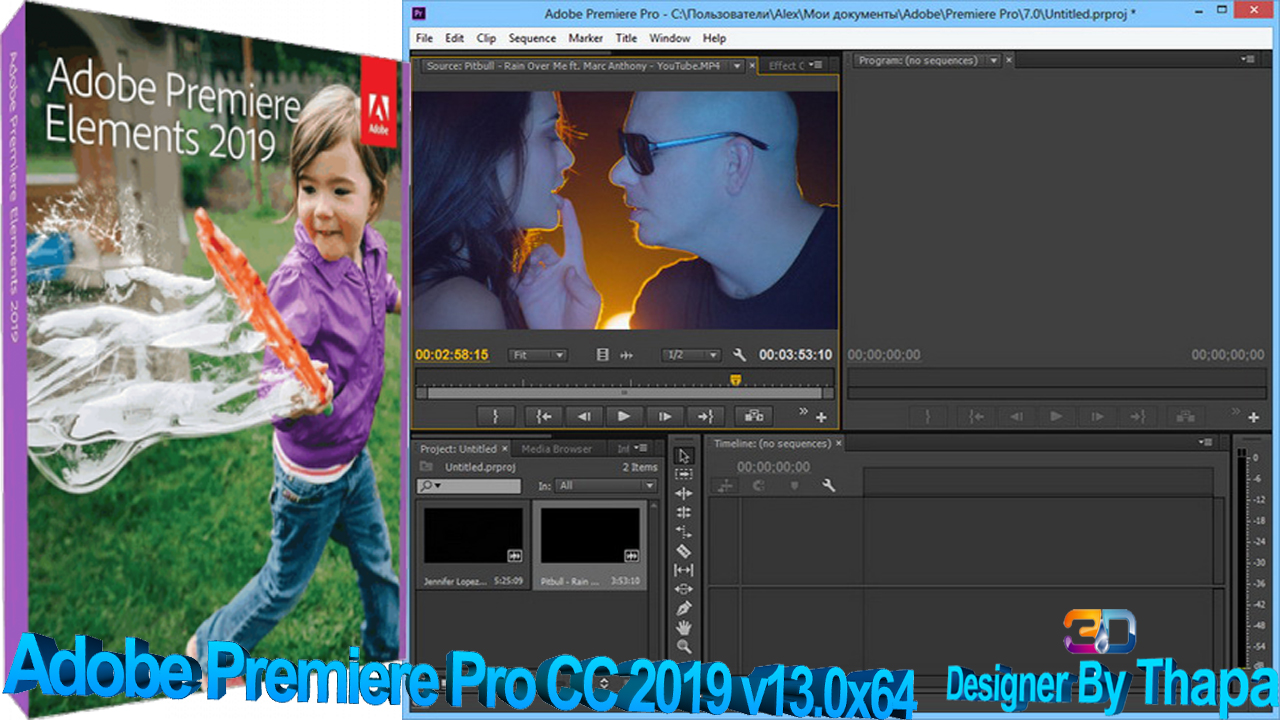The image size is (1280, 720).
Task: Select the Project: Untitled tab
Action: tap(458, 449)
